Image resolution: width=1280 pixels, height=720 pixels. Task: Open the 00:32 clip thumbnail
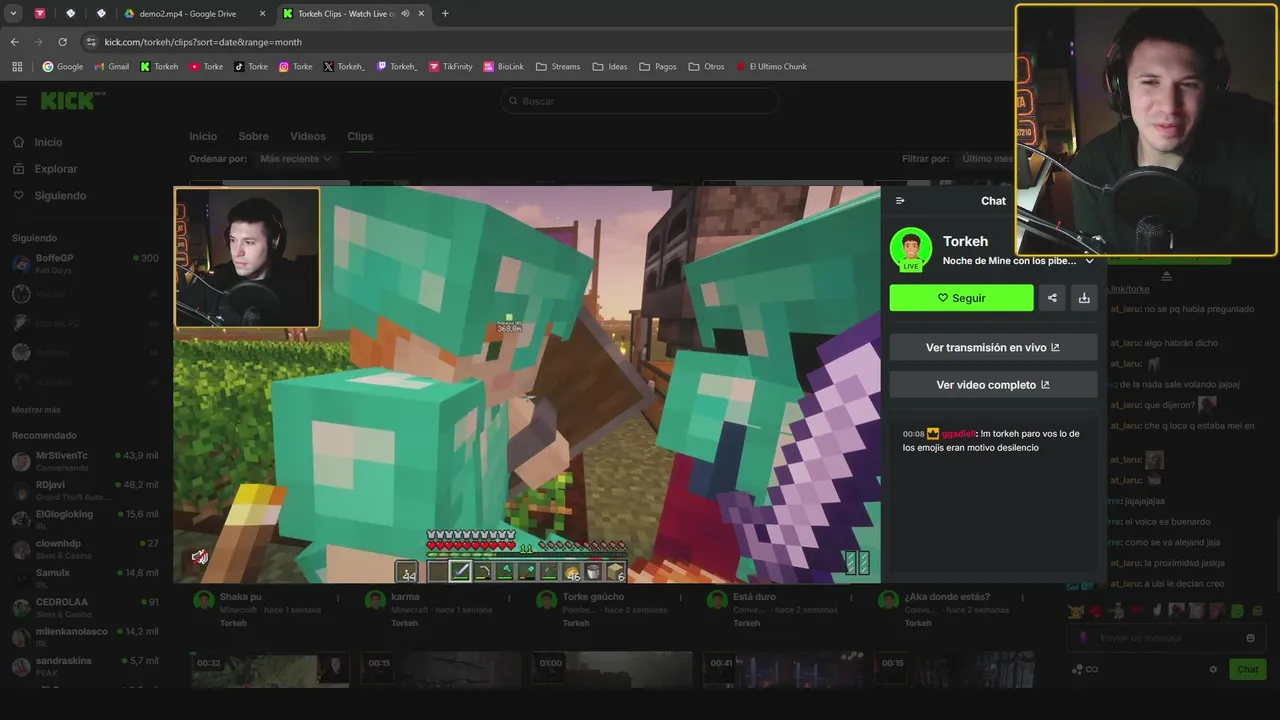(270, 670)
